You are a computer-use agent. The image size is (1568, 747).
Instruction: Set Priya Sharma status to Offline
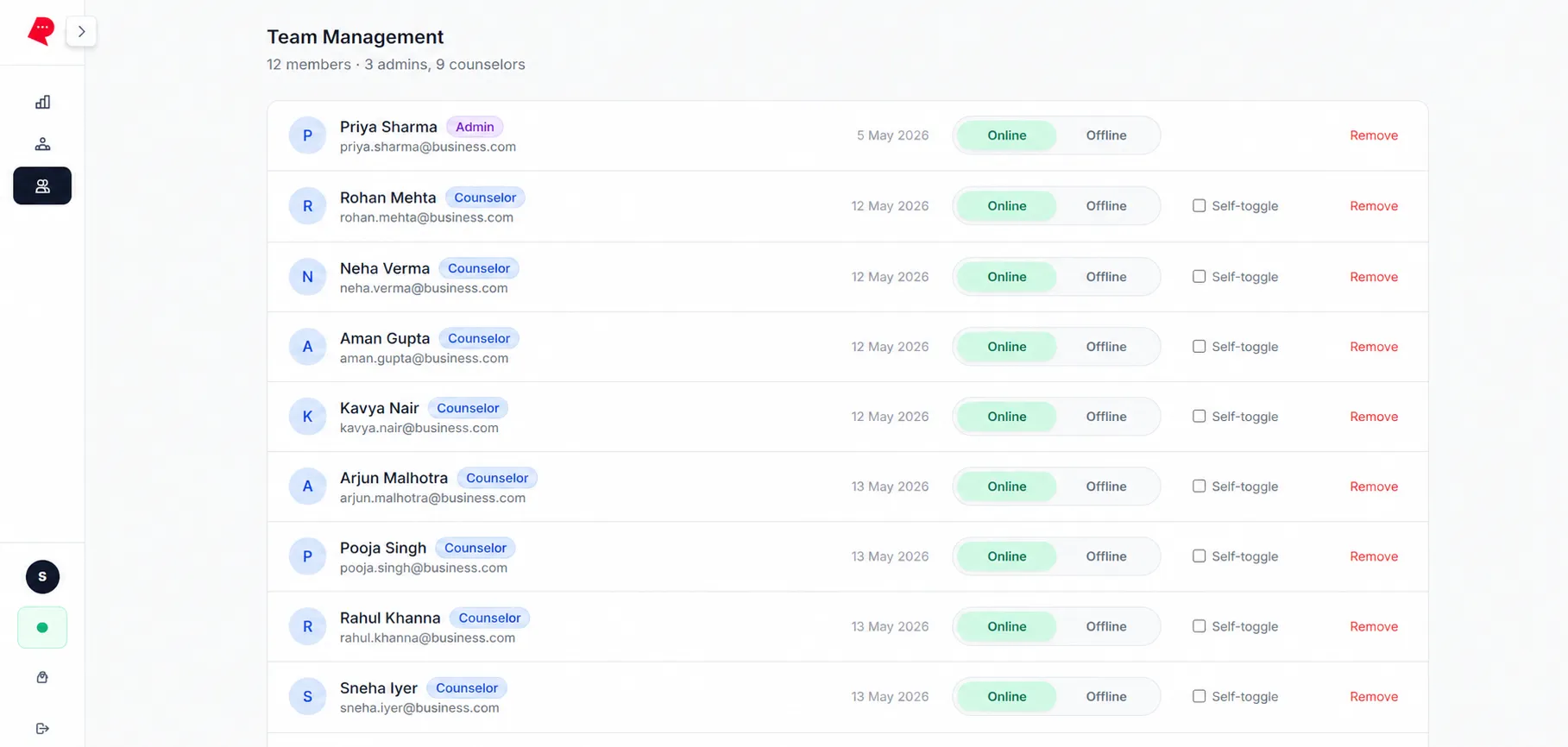point(1105,135)
